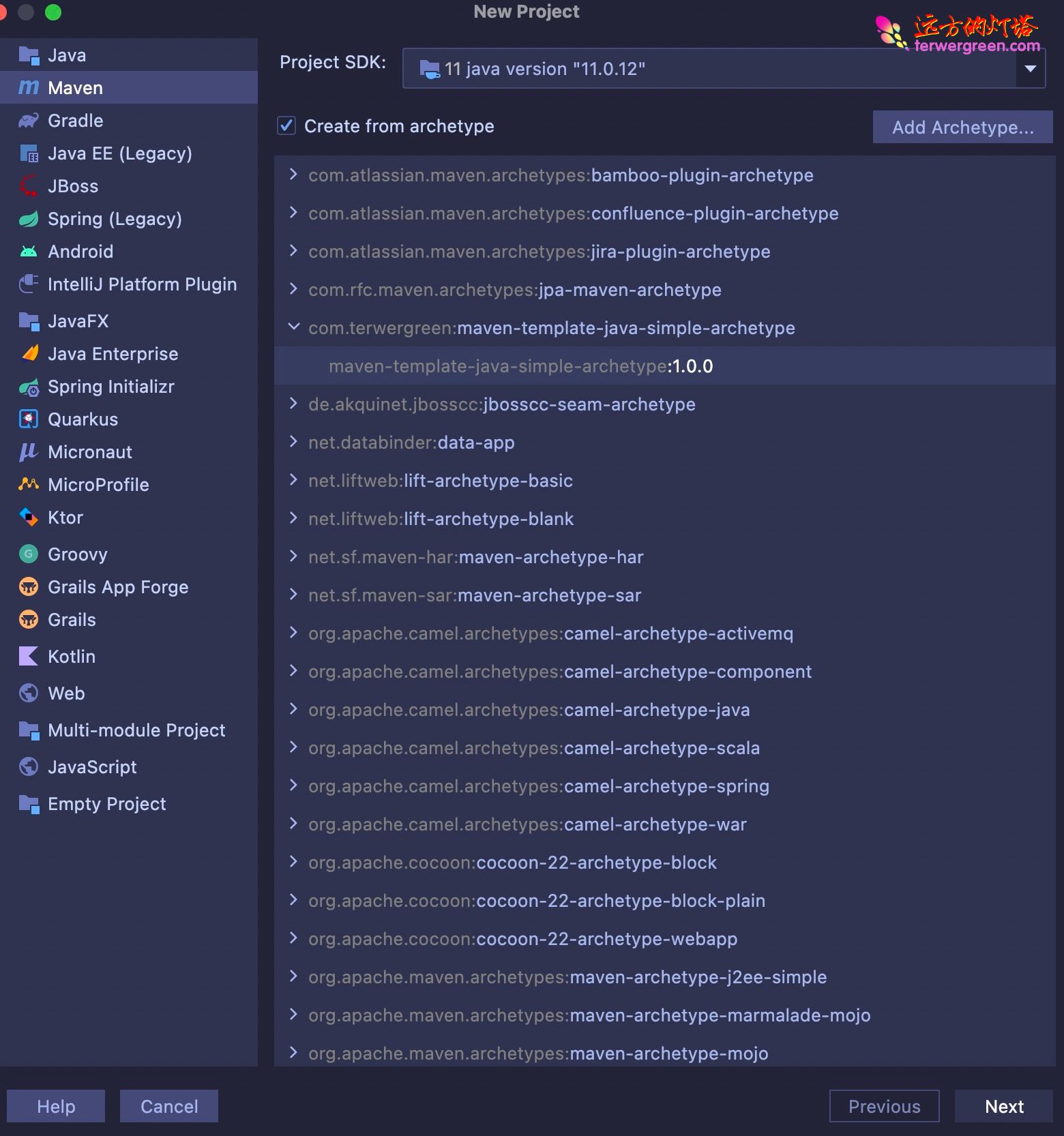Click the Android robot icon

(29, 252)
